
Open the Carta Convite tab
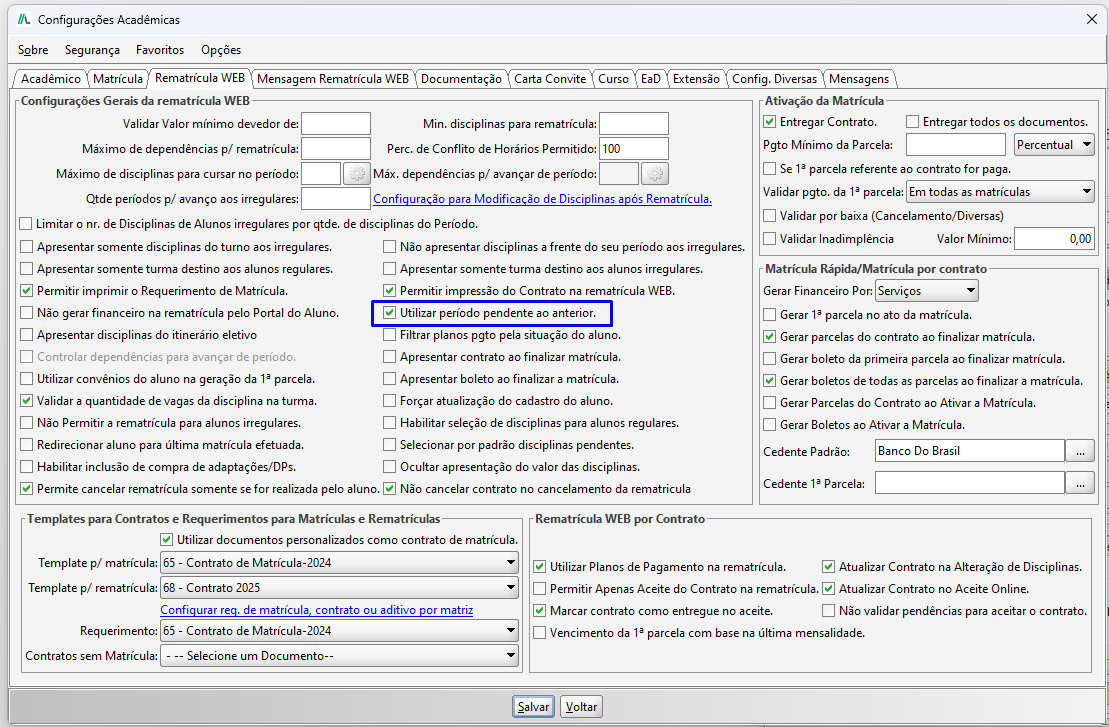(550, 78)
